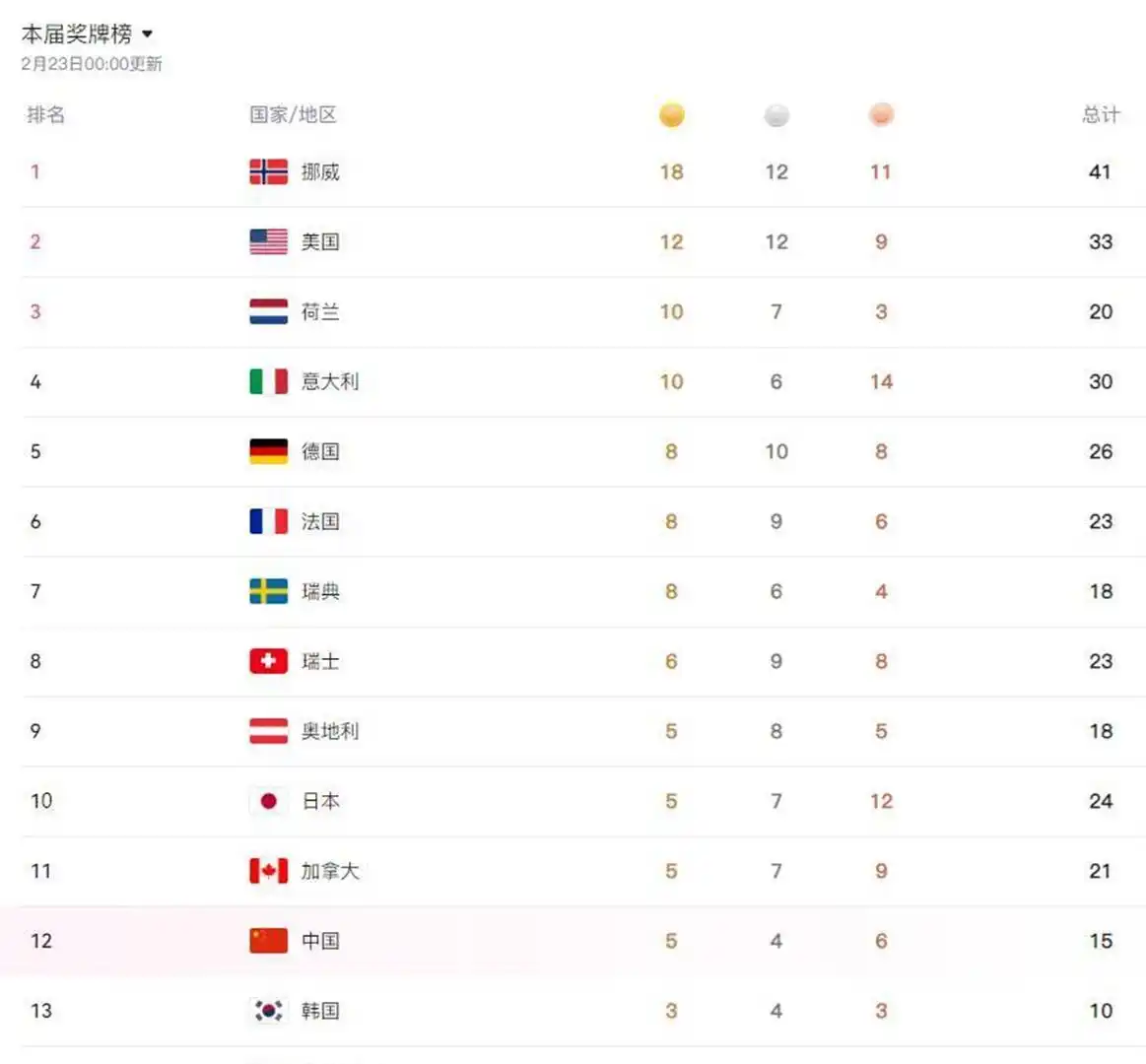Click the South Korea flag icon
1146x1064 pixels.
click(x=268, y=1011)
